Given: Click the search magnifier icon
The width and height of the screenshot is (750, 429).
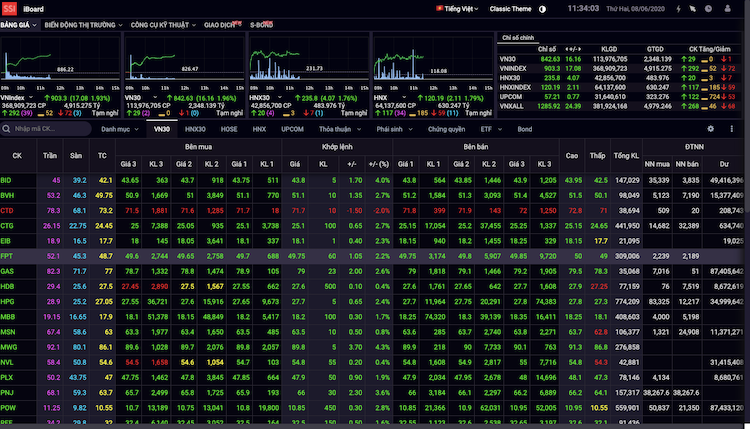Looking at the screenshot, I should pos(6,129).
